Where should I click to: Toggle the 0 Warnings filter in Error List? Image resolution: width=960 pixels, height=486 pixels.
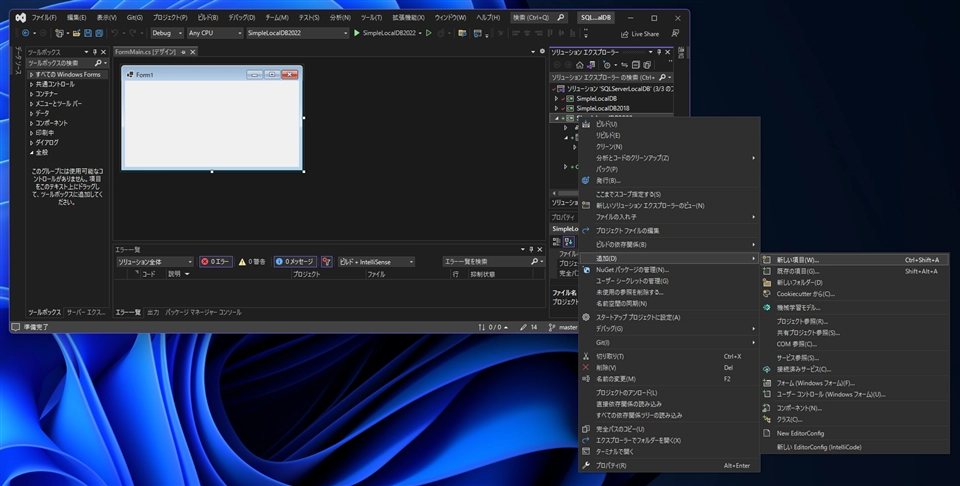tap(251, 261)
